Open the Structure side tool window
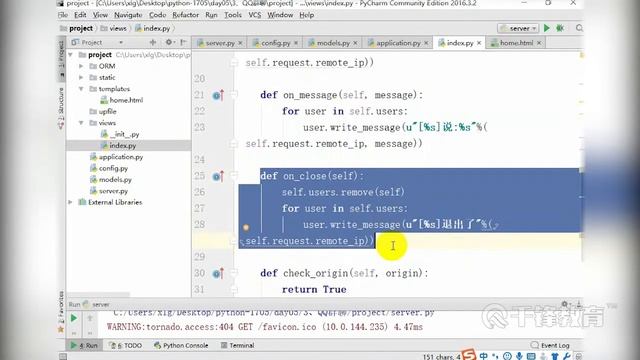Screen dimensions: 640x360 [x=61, y=108]
